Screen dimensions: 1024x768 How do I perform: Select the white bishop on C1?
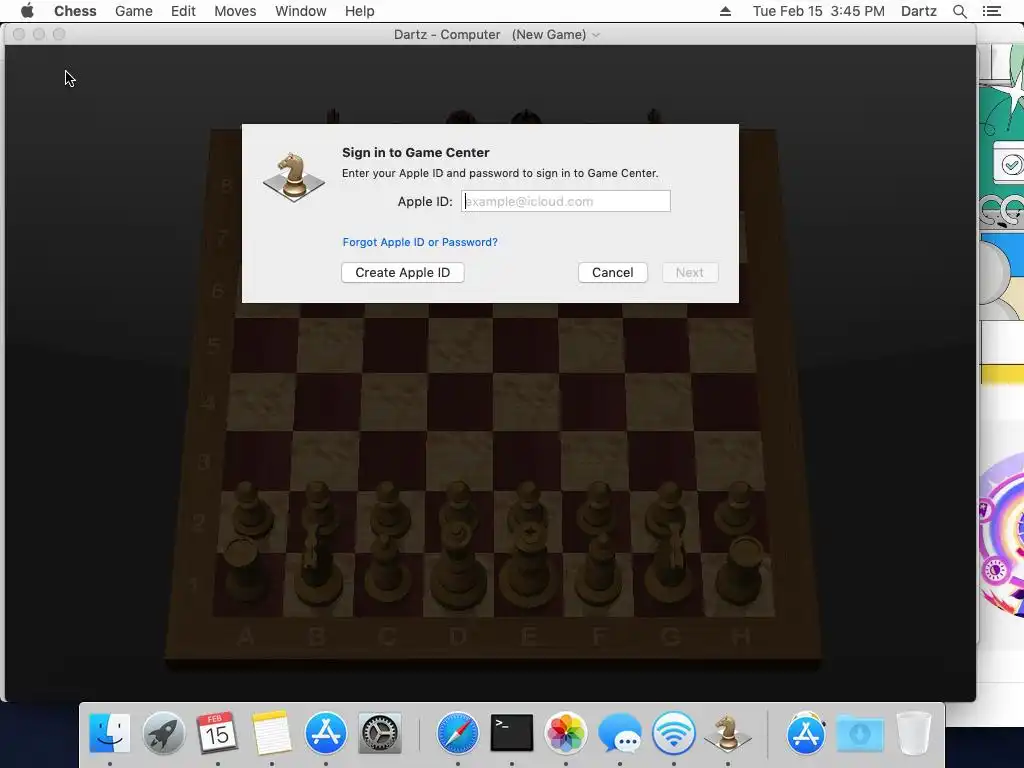click(387, 568)
